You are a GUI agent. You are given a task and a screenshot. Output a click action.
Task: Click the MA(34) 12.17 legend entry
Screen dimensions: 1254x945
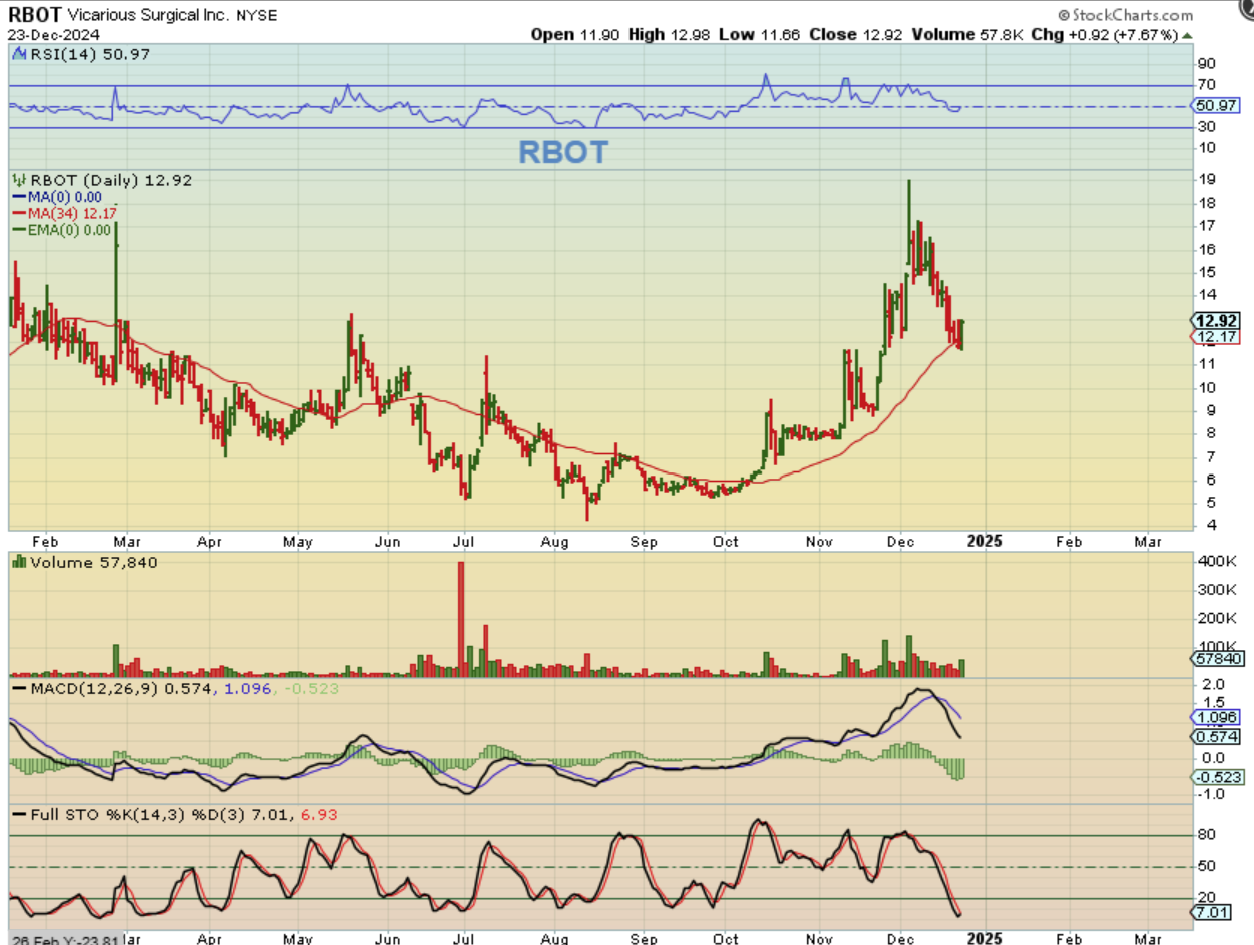63,213
